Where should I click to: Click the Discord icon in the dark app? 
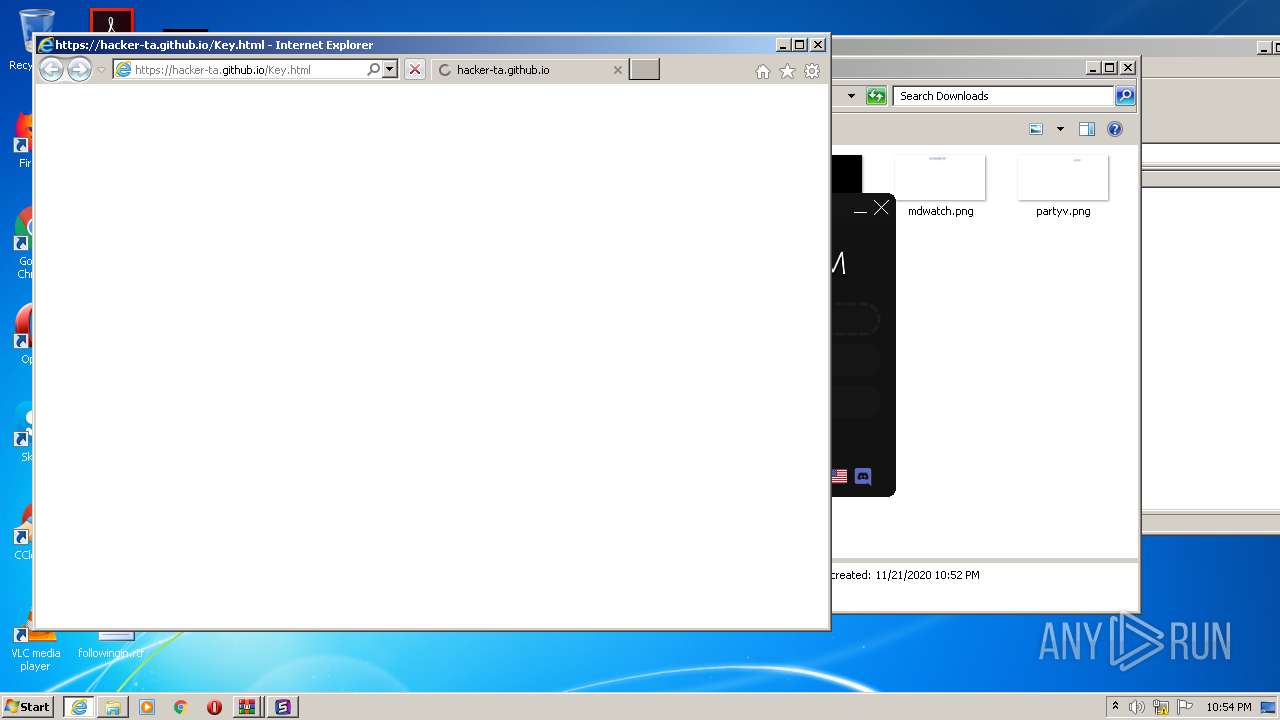click(863, 476)
